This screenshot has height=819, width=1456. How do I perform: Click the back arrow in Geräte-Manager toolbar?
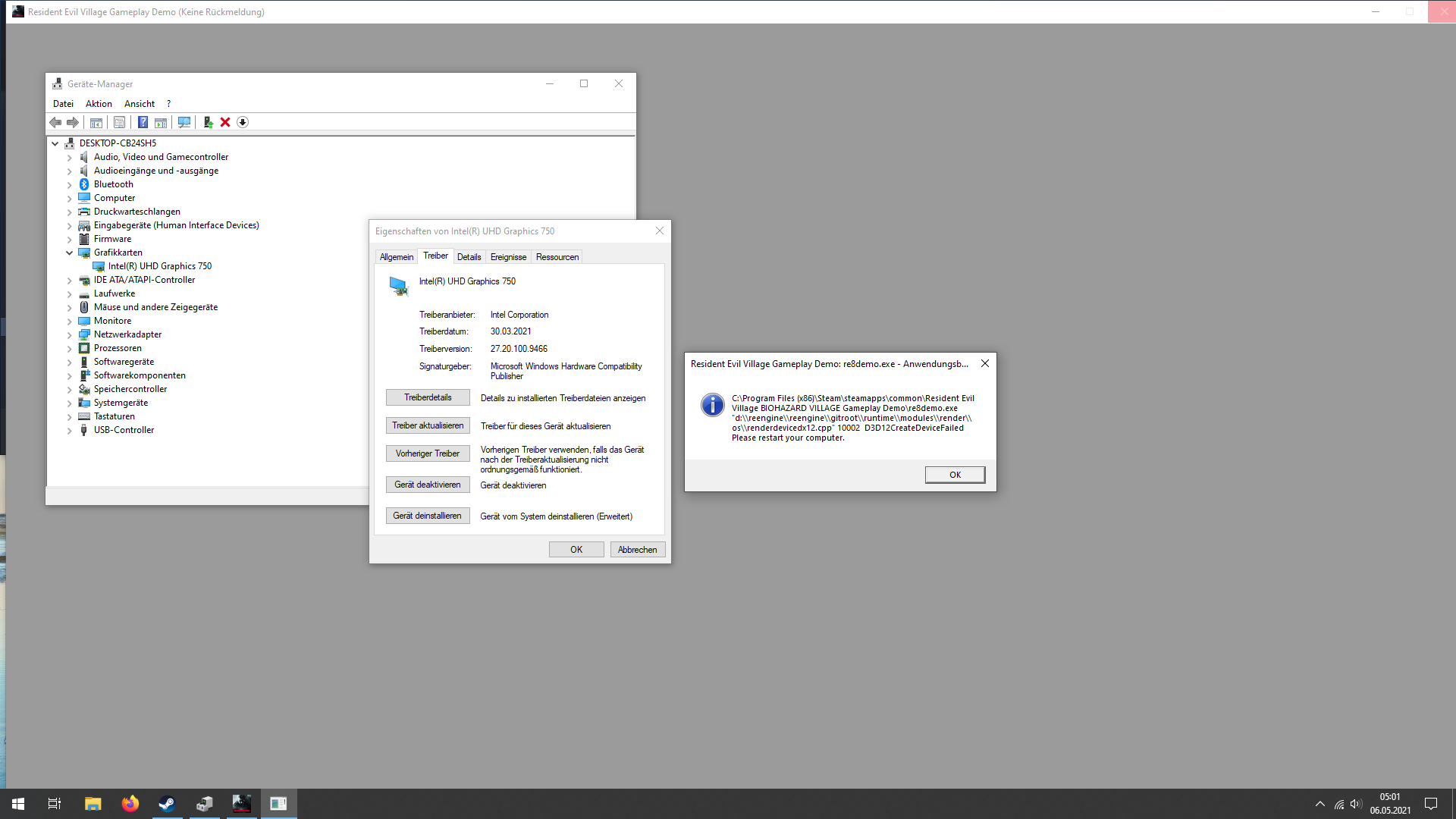click(x=55, y=122)
